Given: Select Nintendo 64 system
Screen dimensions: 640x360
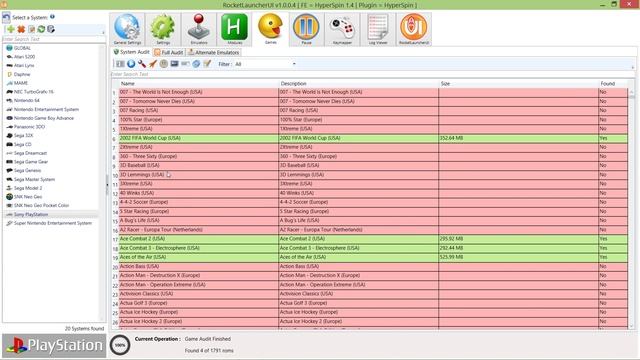Looking at the screenshot, I should [x=27, y=100].
